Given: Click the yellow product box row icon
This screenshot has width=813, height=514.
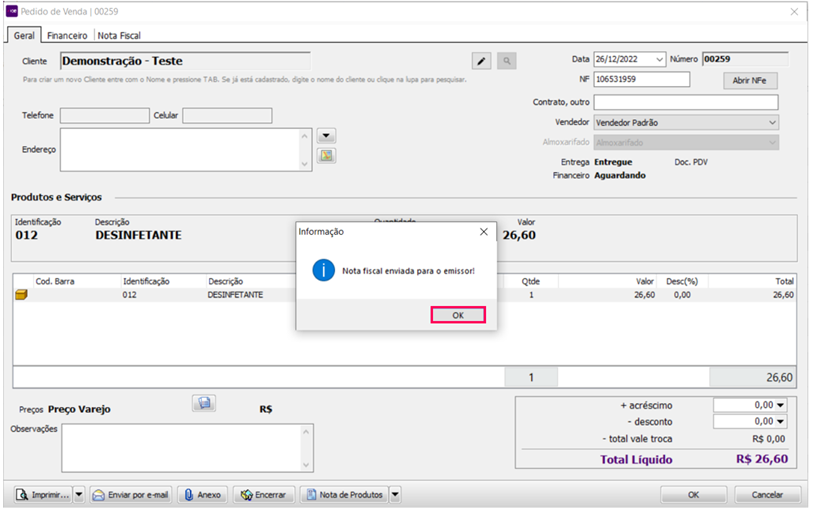Looking at the screenshot, I should [x=21, y=295].
